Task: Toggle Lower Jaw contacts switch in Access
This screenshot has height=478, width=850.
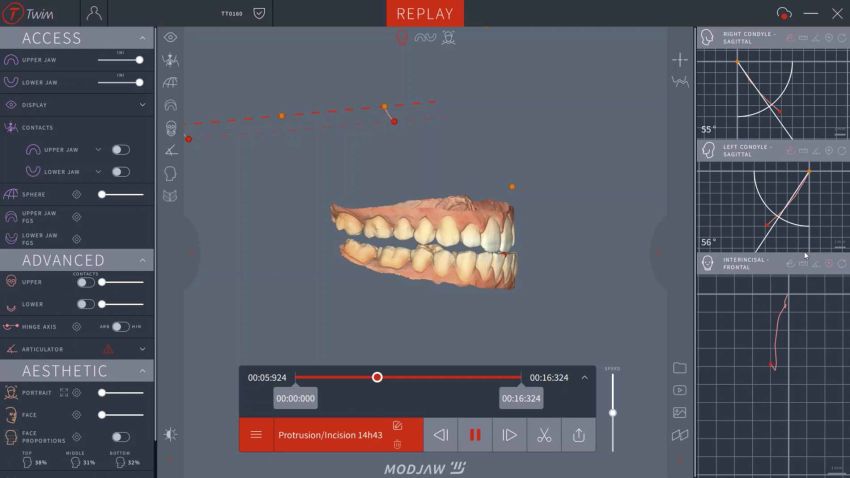Action: point(120,172)
